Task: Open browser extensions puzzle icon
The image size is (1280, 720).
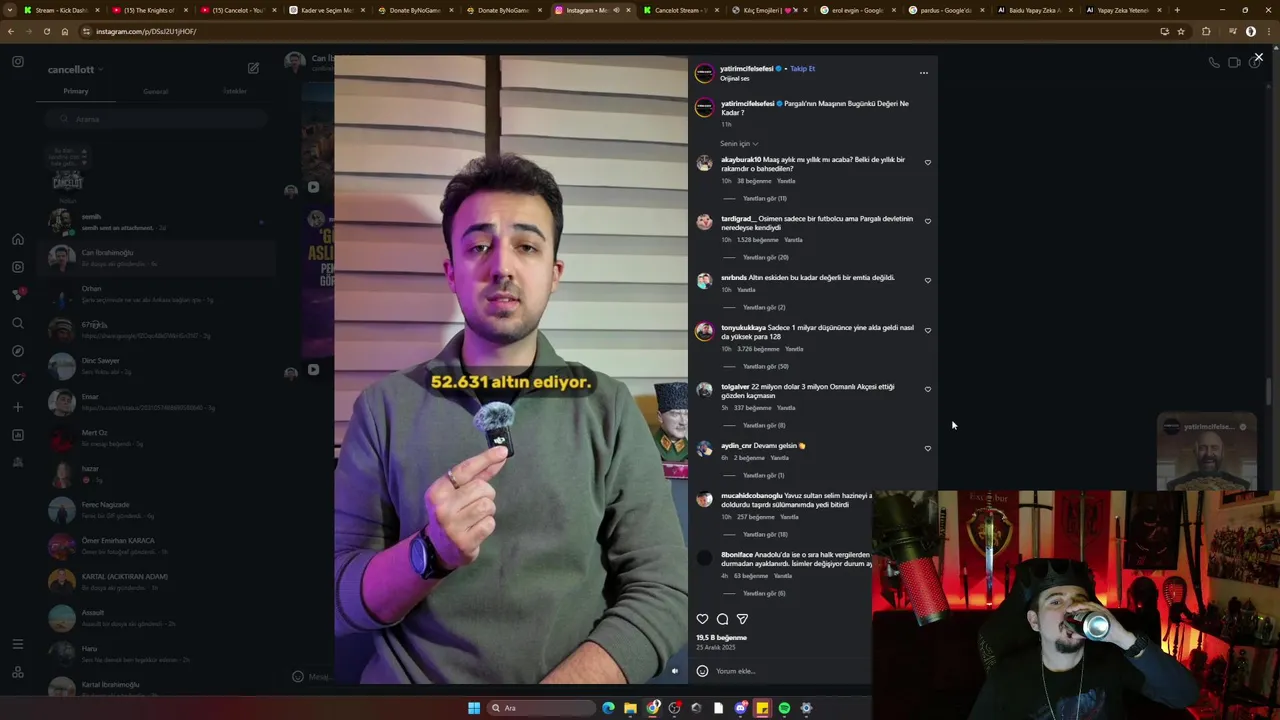Action: pyautogui.click(x=1206, y=31)
